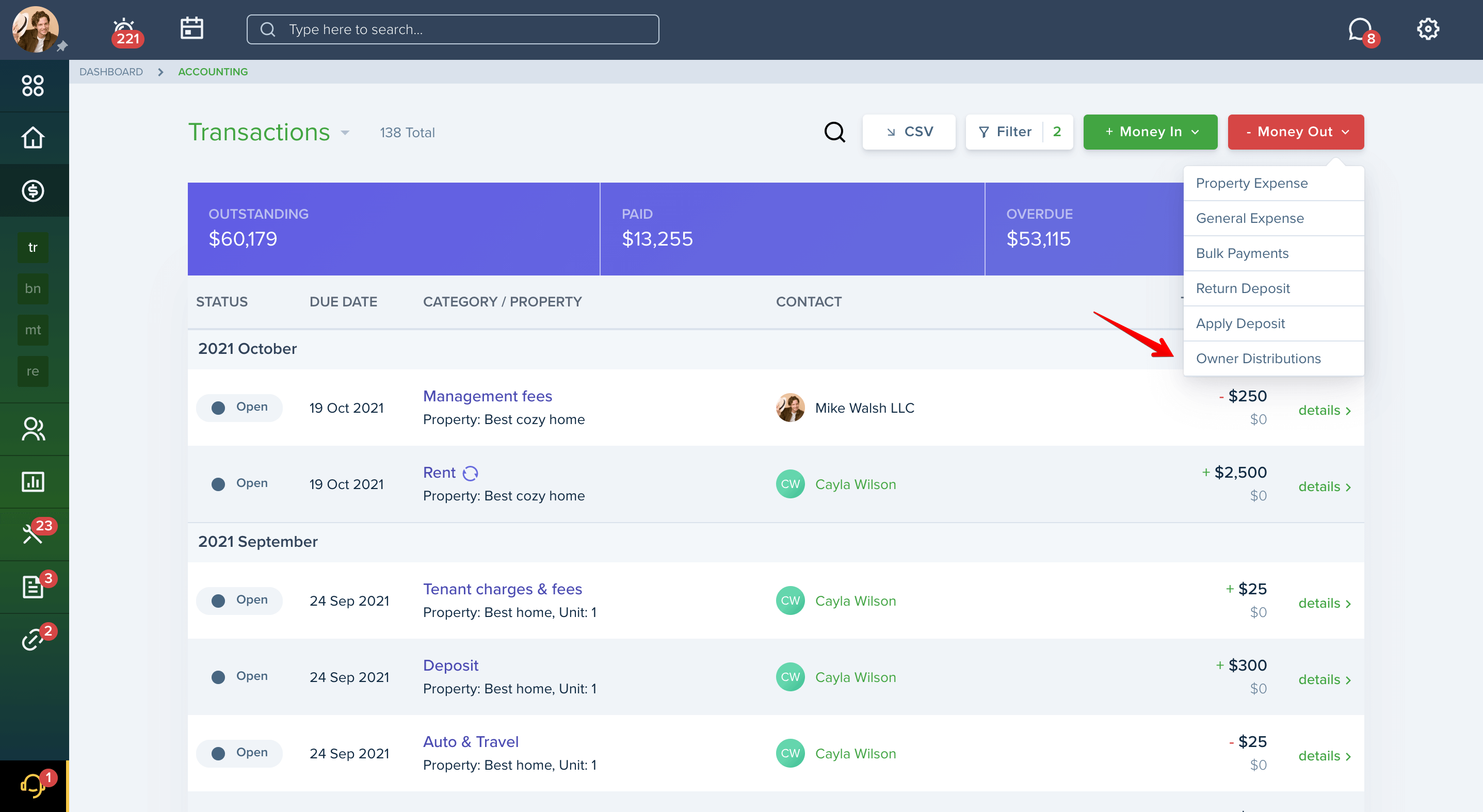This screenshot has width=1483, height=812.
Task: Open the Filter options
Action: tap(1019, 132)
